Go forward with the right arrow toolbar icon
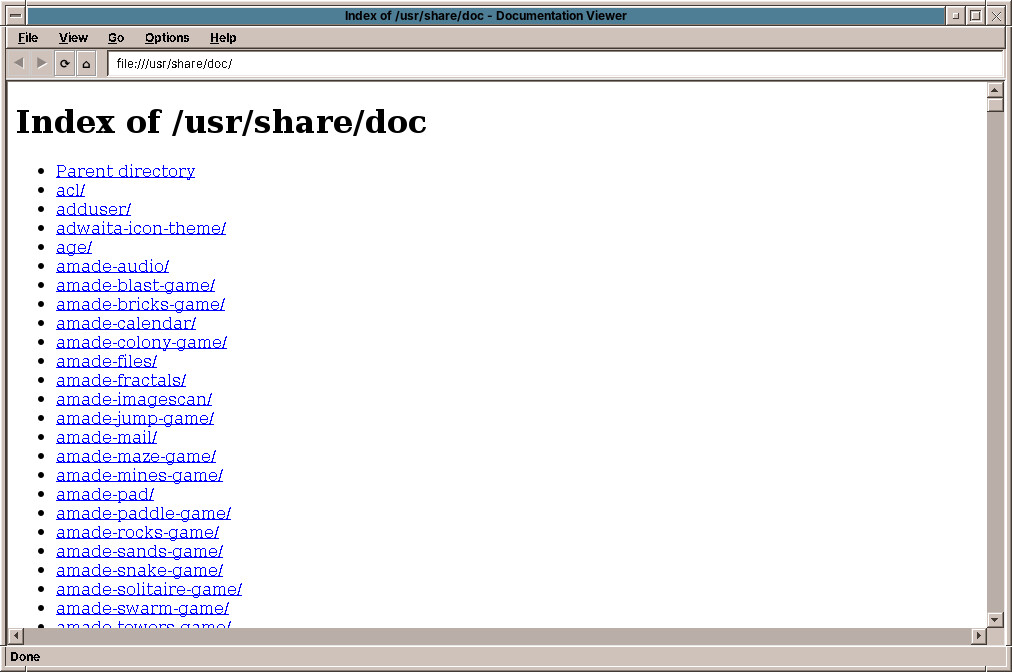This screenshot has width=1012, height=672. [42, 63]
